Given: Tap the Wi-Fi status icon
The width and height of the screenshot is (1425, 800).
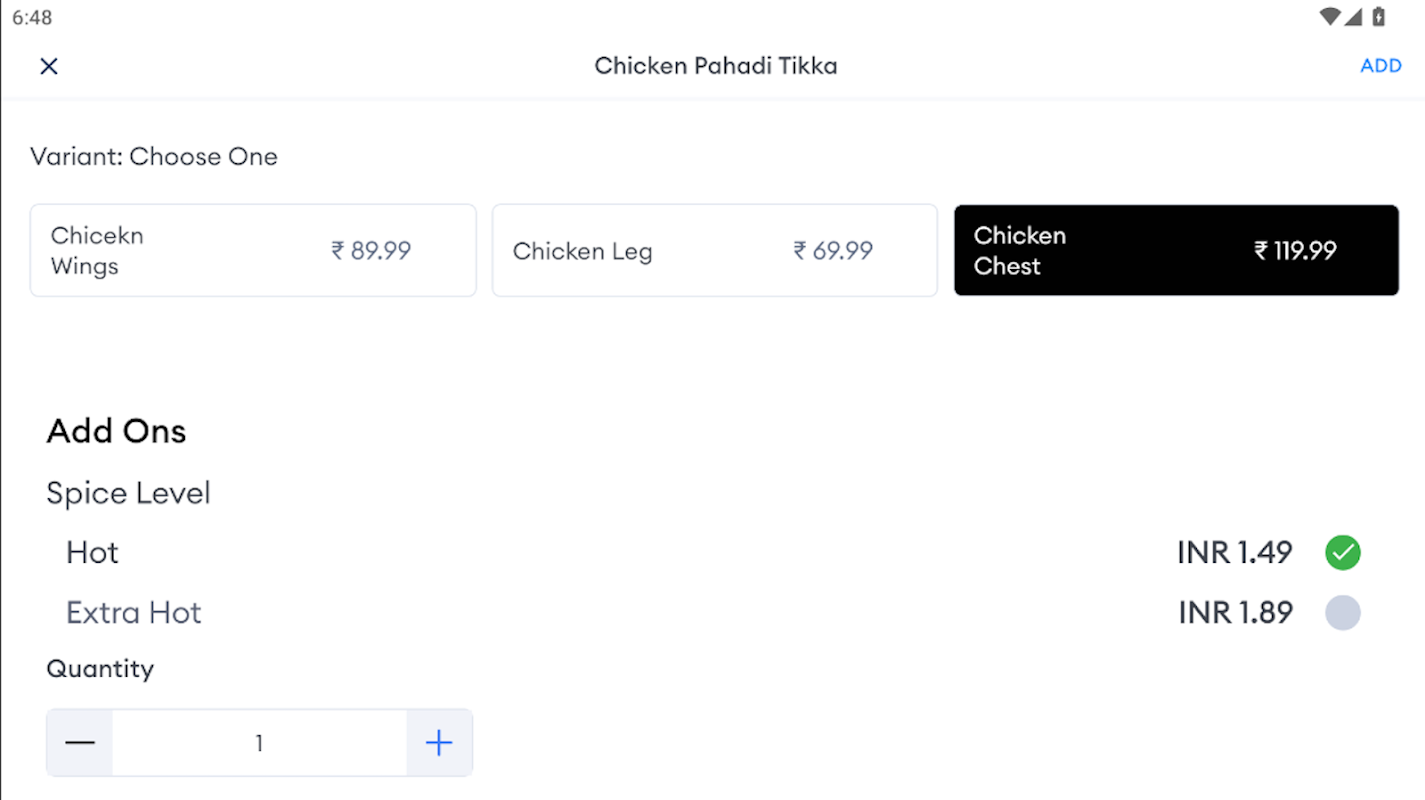Looking at the screenshot, I should coord(1329,17).
